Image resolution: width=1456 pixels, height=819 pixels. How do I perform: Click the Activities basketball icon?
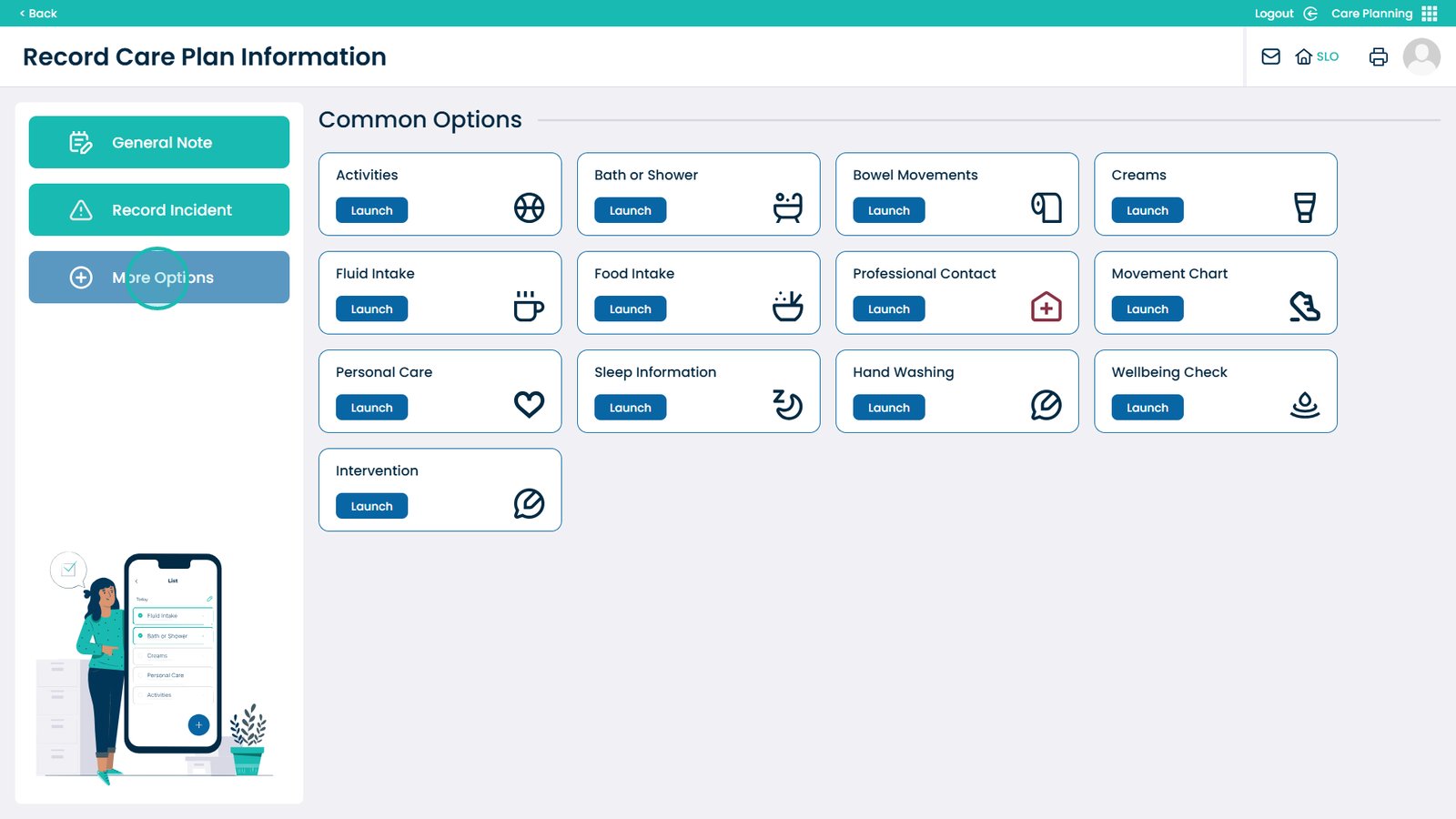click(x=529, y=207)
